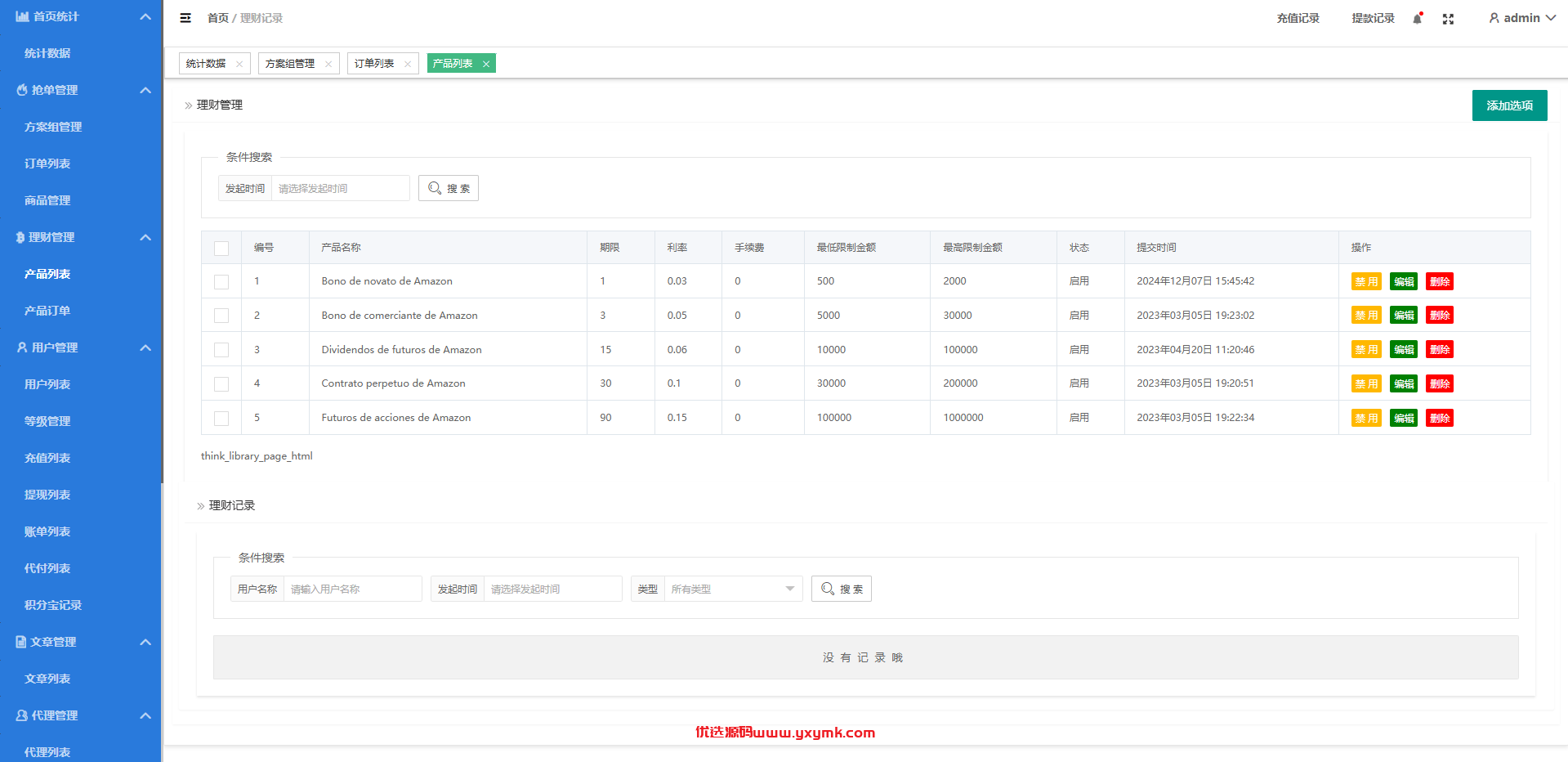Click the 用户管理 person icon in sidebar
The image size is (1568, 762).
tap(22, 347)
